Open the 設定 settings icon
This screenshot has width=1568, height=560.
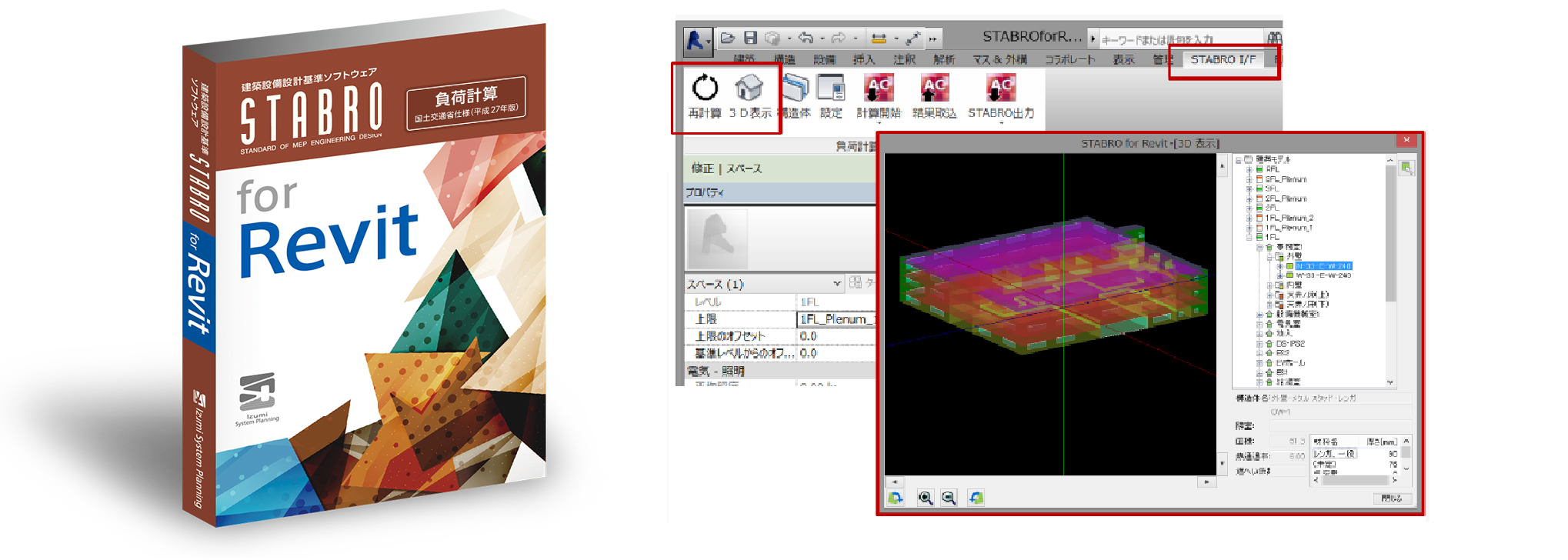click(x=831, y=88)
